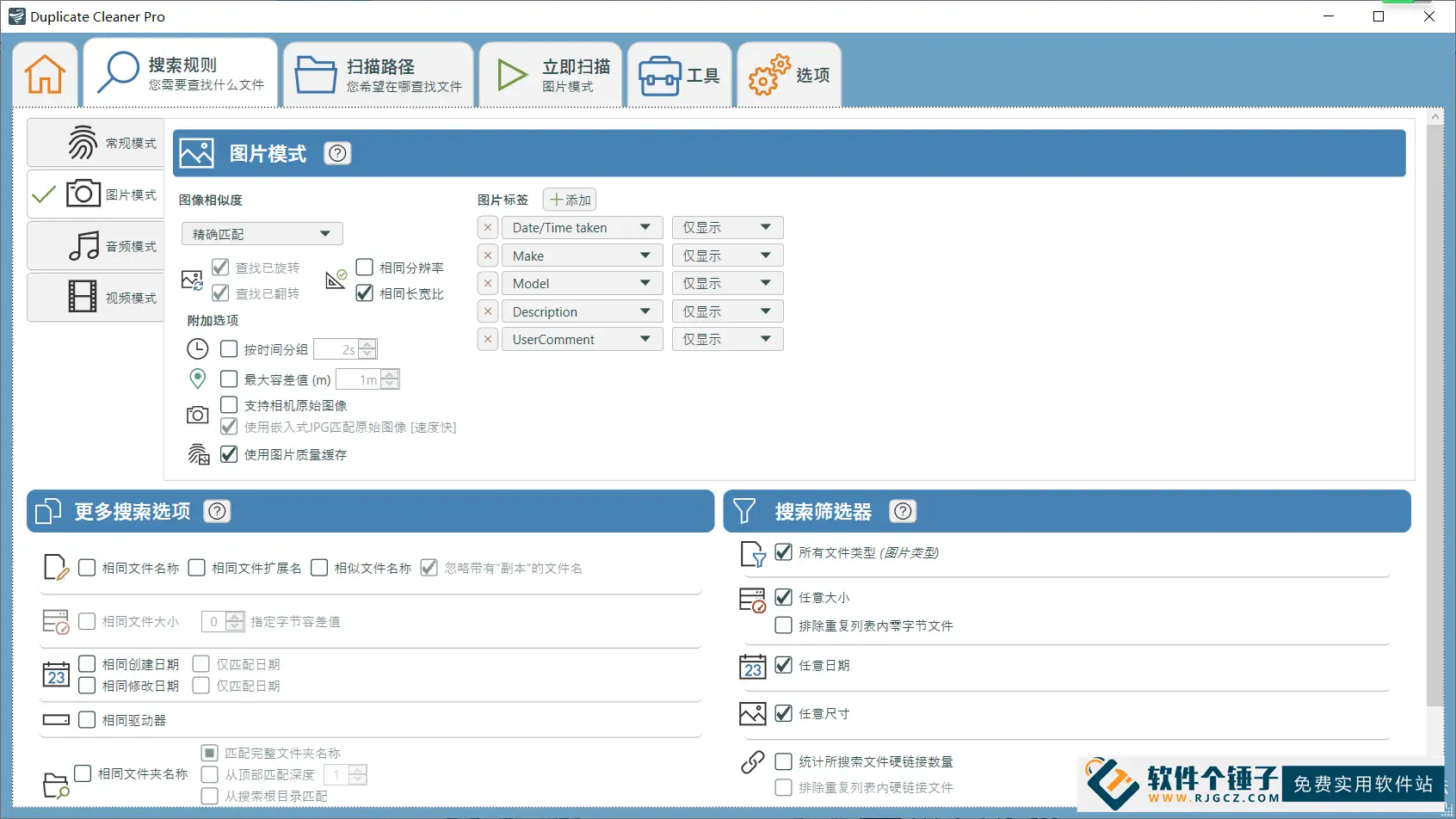Click the file filter icon beside 所有文件类型
The height and width of the screenshot is (819, 1456).
[753, 555]
